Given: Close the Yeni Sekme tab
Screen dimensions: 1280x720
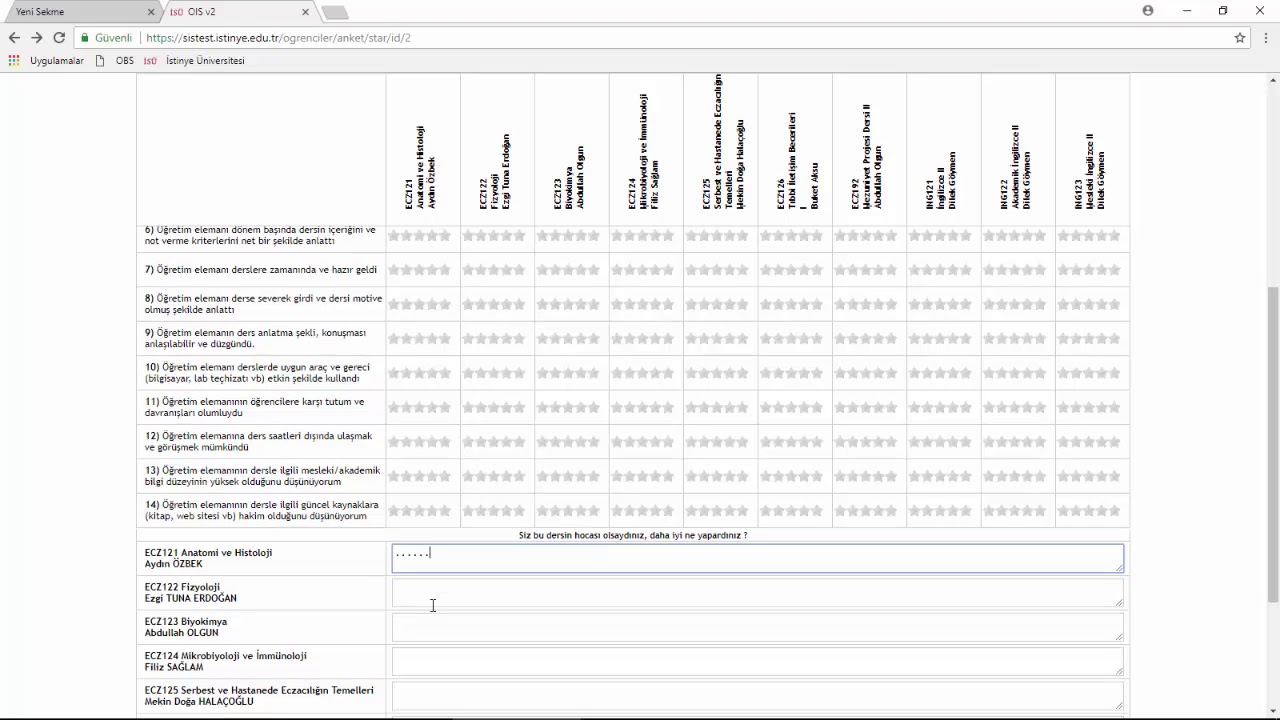Looking at the screenshot, I should tap(152, 12).
